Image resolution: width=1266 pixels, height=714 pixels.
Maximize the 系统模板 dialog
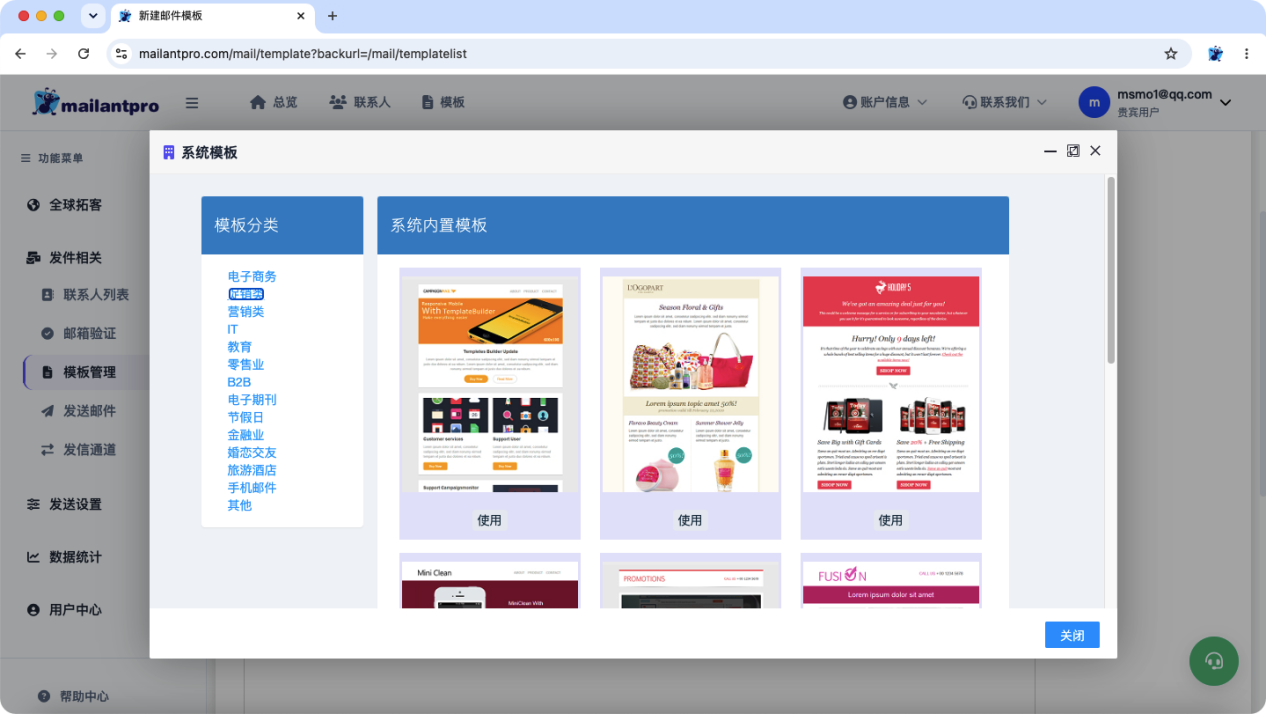pyautogui.click(x=1073, y=151)
